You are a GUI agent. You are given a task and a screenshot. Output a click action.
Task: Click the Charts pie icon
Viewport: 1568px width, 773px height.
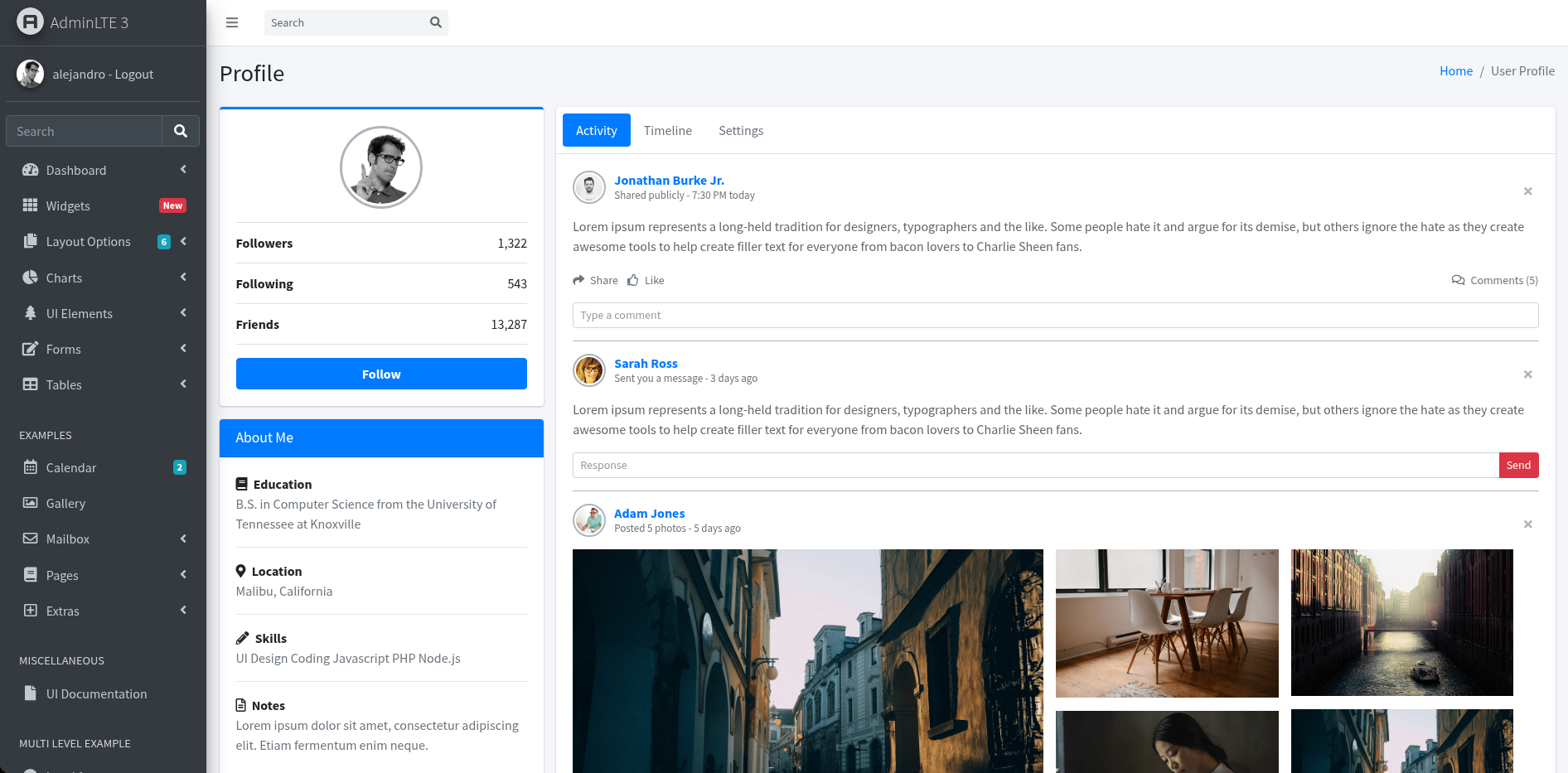point(31,278)
